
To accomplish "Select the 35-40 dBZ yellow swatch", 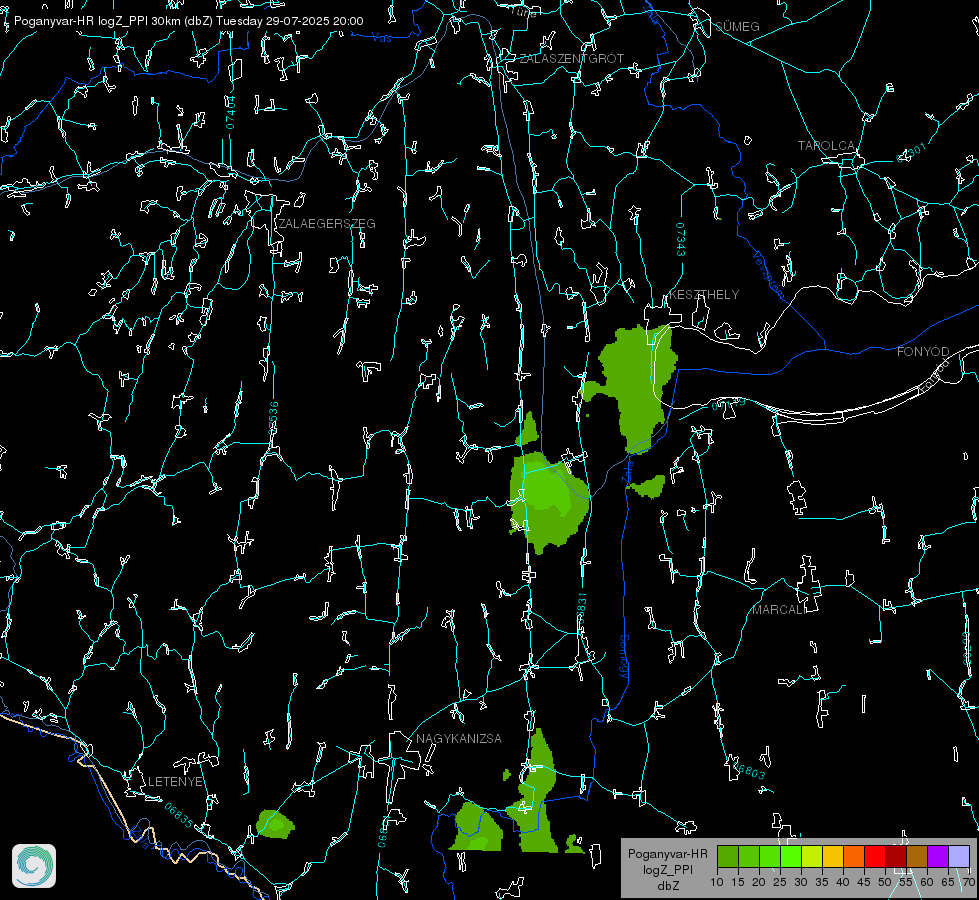I will [x=833, y=856].
